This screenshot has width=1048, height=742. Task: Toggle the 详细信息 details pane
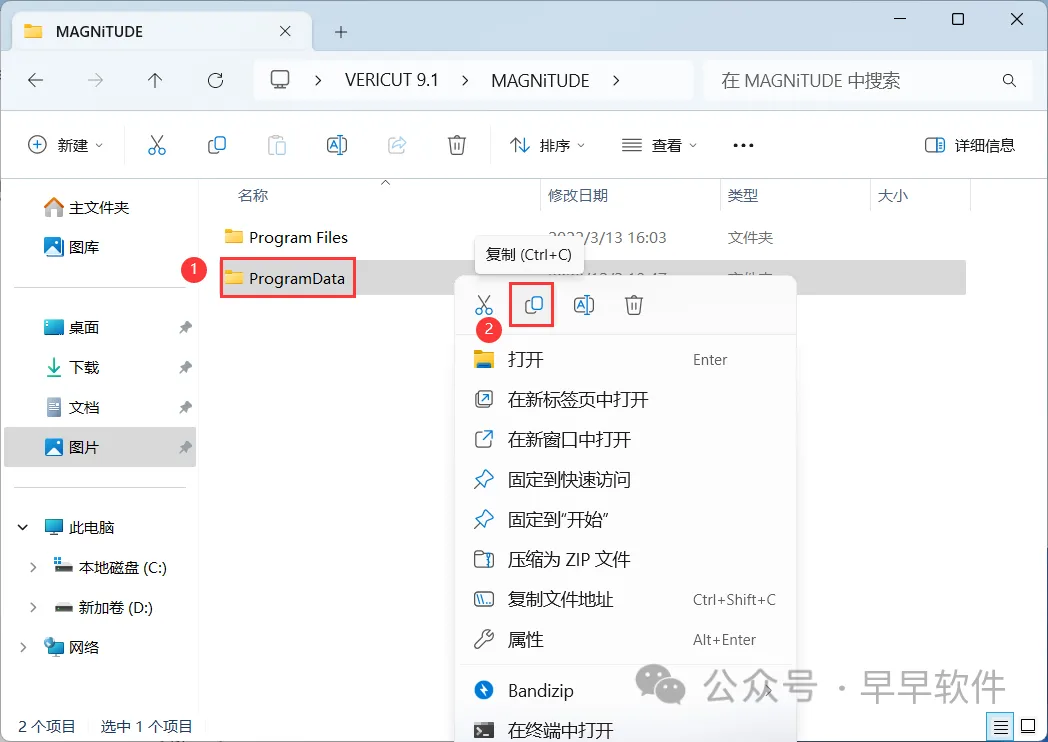point(969,145)
